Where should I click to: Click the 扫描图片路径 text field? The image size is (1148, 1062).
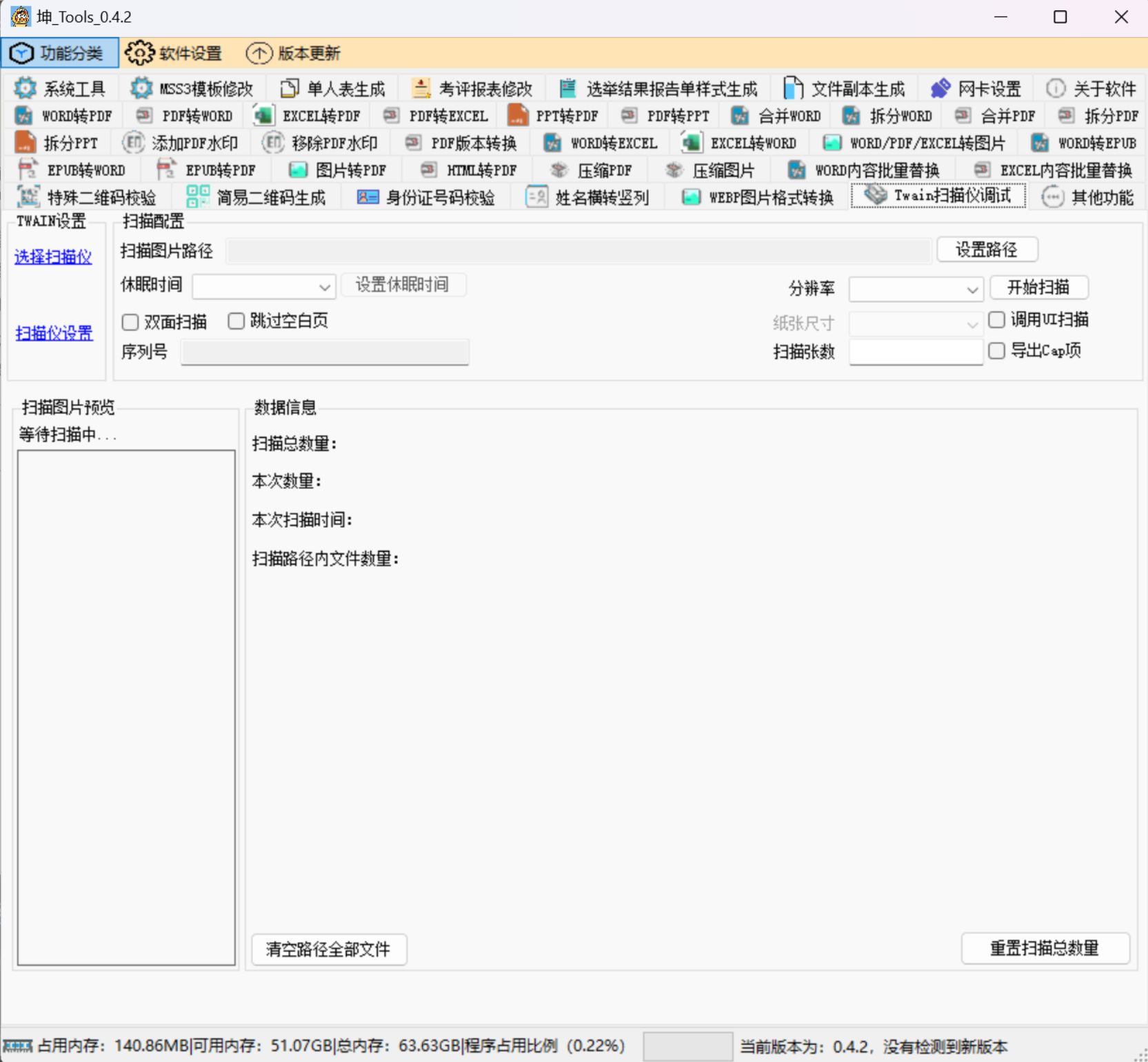tap(578, 251)
